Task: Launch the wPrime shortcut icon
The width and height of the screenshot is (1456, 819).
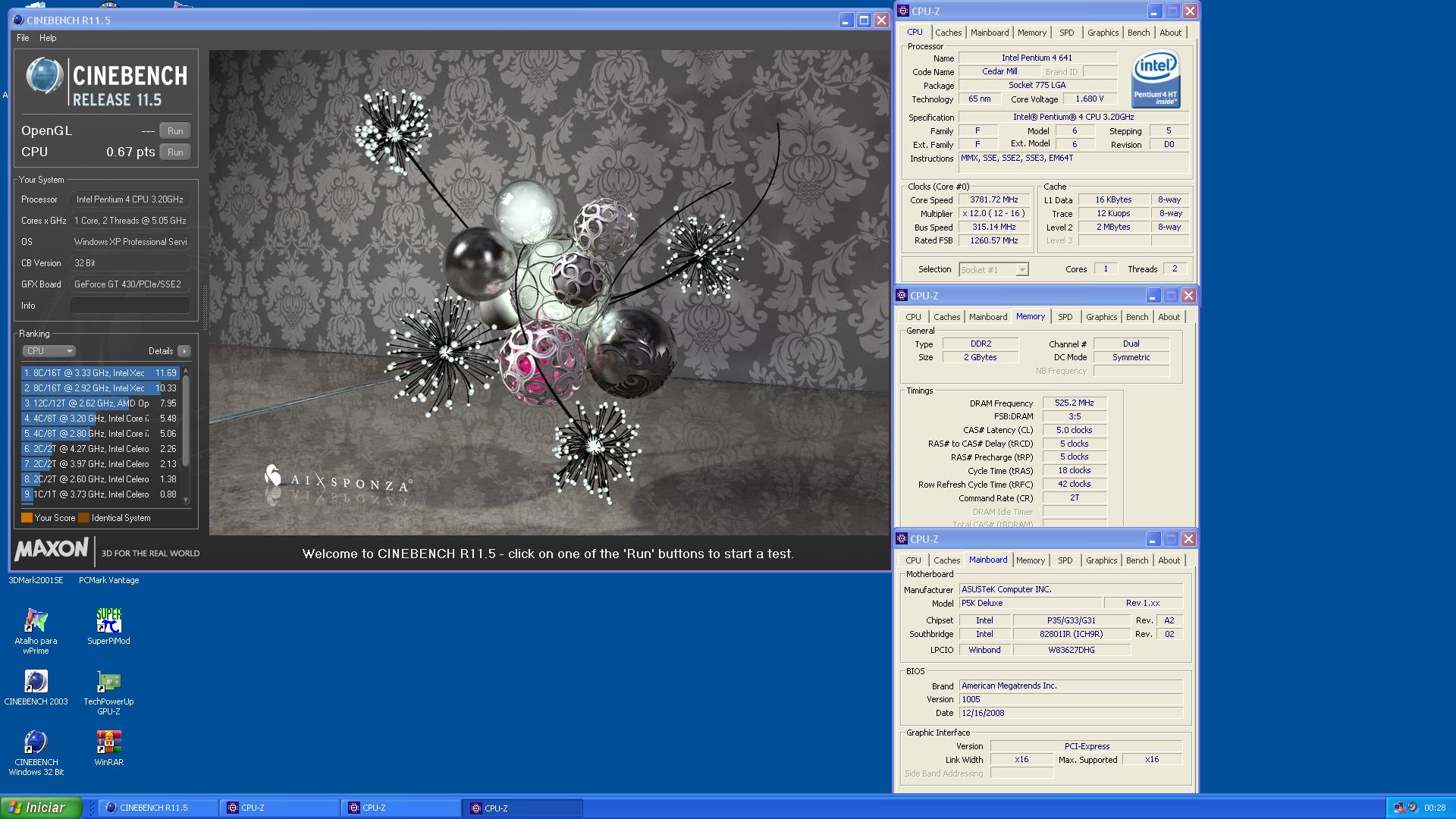Action: point(36,621)
